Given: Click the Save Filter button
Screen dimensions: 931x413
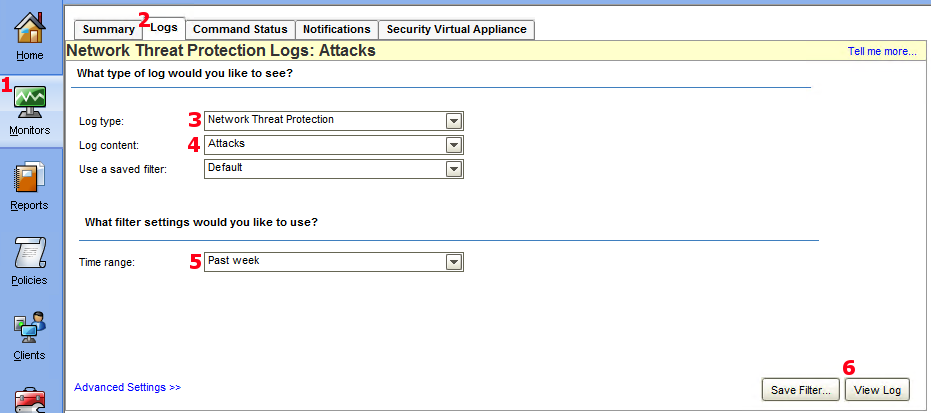Looking at the screenshot, I should coord(799,390).
